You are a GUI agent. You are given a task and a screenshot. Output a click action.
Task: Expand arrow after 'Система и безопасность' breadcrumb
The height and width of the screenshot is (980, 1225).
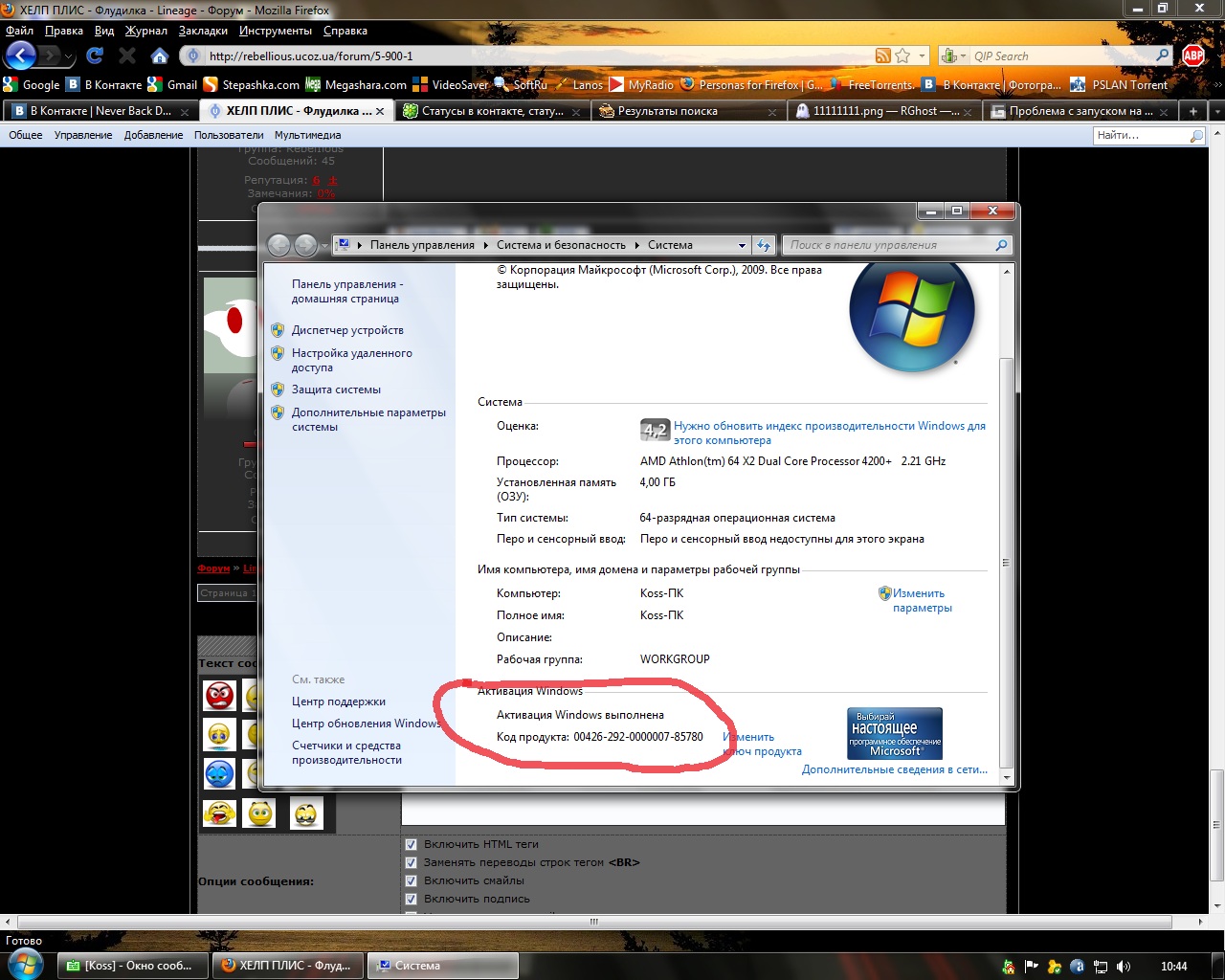(636, 245)
